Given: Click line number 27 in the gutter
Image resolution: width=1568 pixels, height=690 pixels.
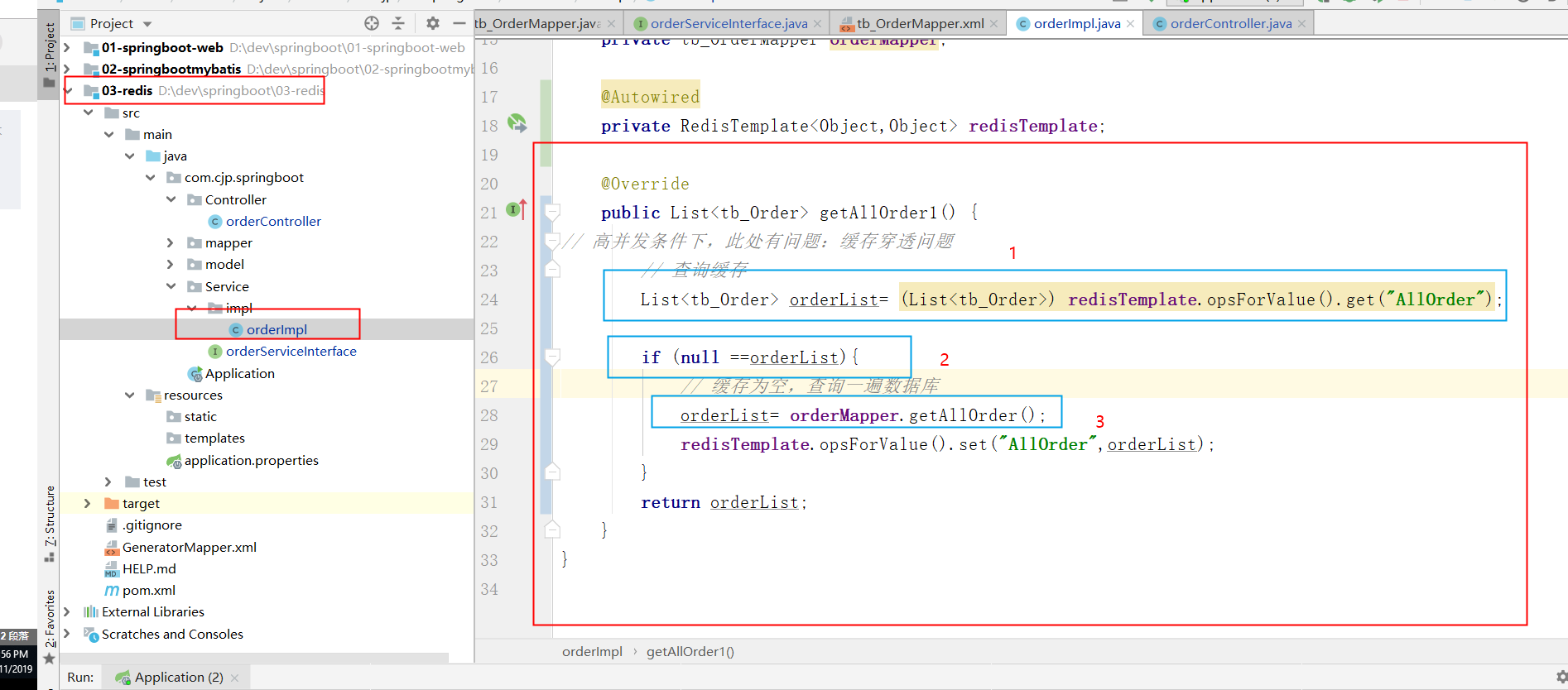Looking at the screenshot, I should pos(489,386).
